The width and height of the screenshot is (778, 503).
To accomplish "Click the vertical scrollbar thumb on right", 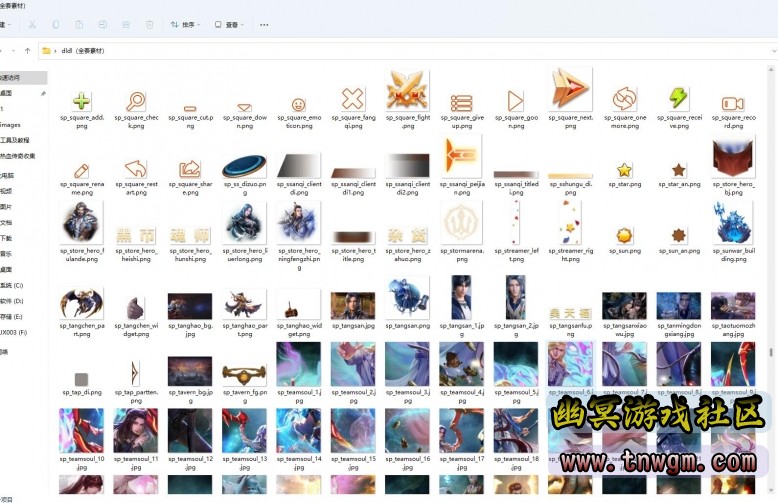I will (x=771, y=352).
